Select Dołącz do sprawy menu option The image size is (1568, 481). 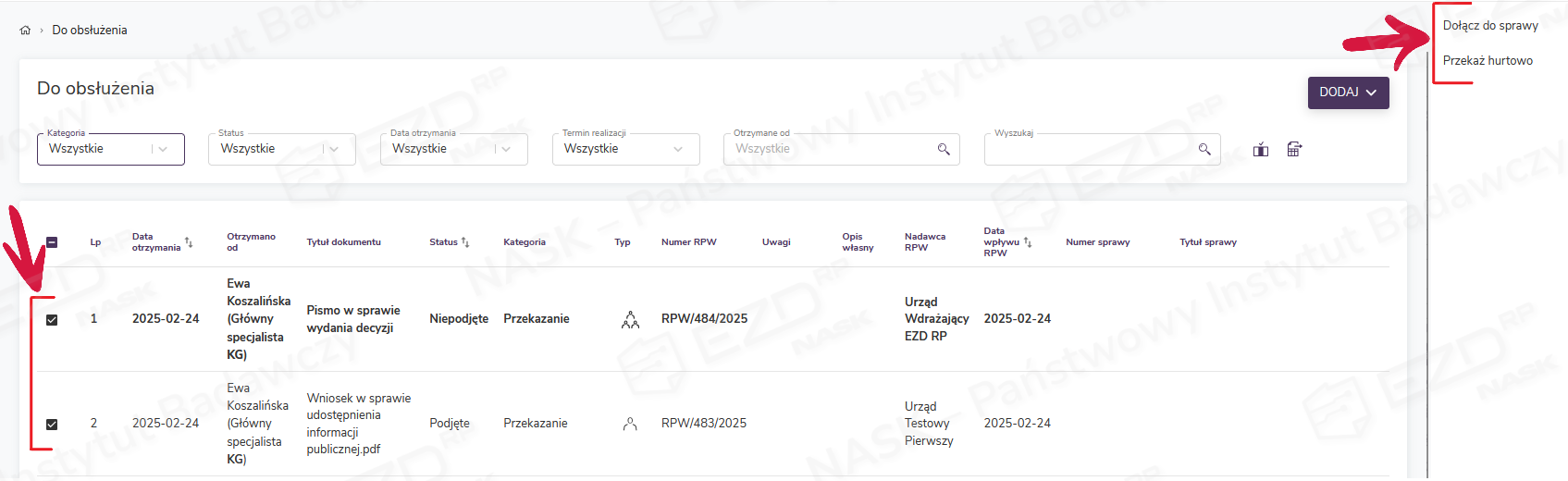pyautogui.click(x=1489, y=26)
